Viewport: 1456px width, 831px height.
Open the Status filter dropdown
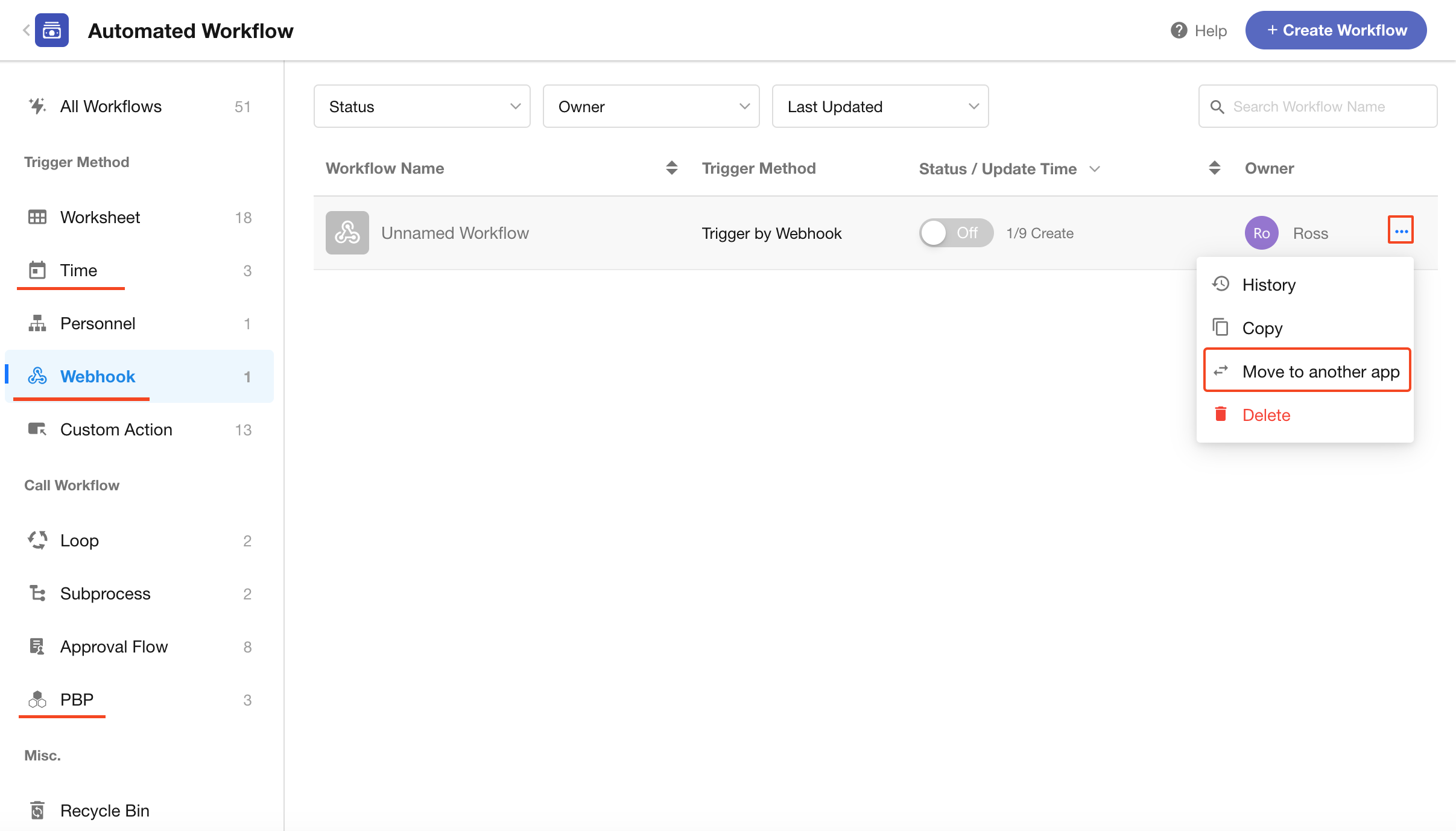click(422, 107)
